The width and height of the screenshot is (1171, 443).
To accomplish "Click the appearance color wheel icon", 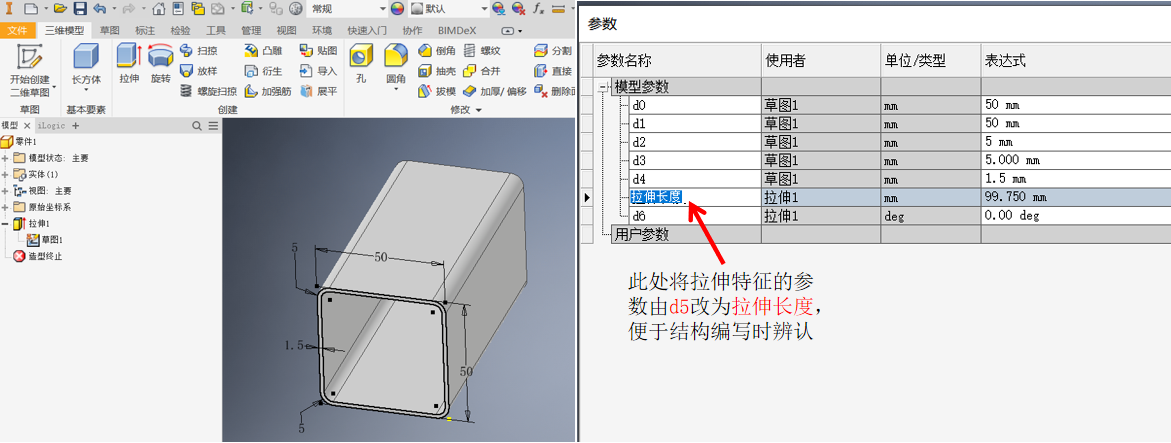I will 397,9.
